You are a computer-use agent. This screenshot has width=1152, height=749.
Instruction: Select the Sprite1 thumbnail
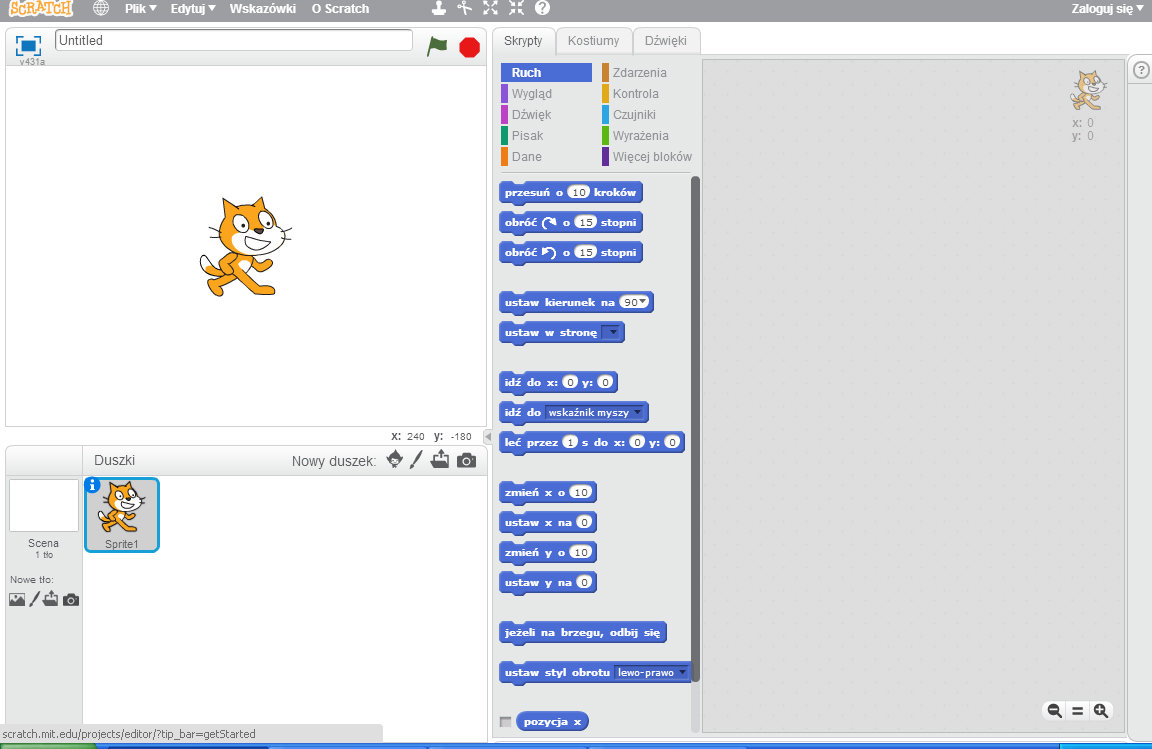click(122, 515)
